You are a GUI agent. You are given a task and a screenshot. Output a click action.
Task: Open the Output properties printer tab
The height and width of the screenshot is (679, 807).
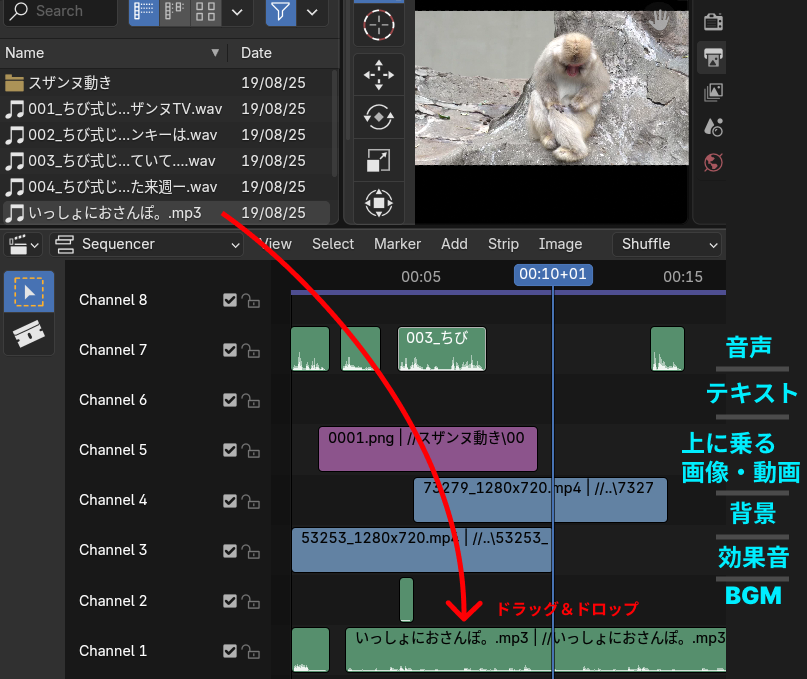[713, 58]
